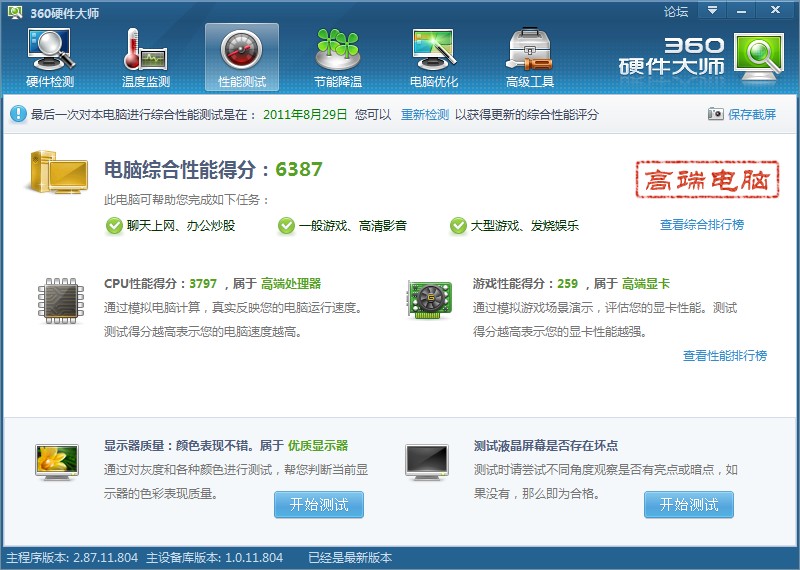Click the gold computer overall score icon

[x=57, y=172]
